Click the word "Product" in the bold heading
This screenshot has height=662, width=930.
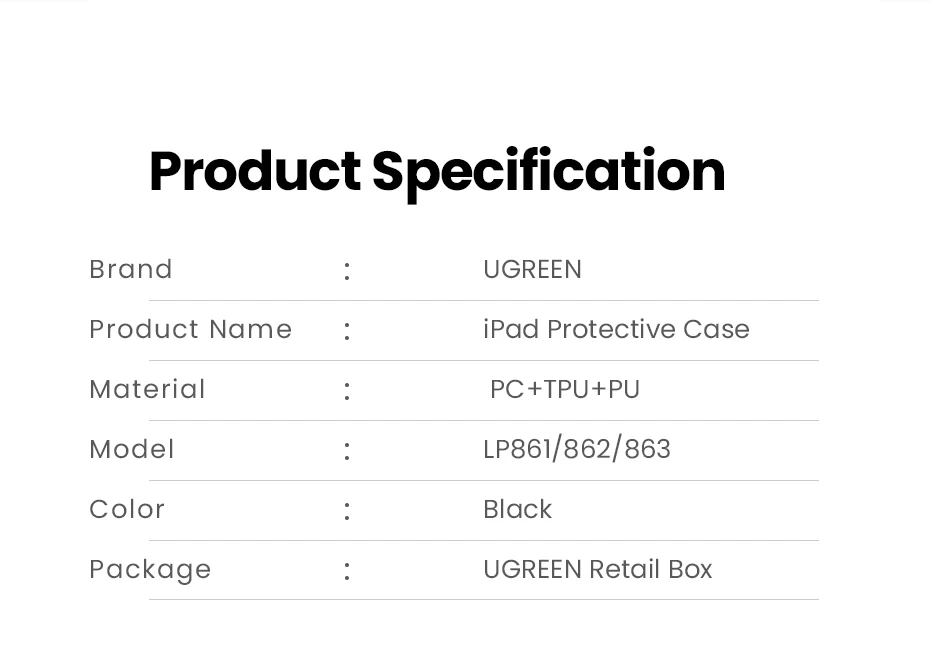[x=254, y=171]
